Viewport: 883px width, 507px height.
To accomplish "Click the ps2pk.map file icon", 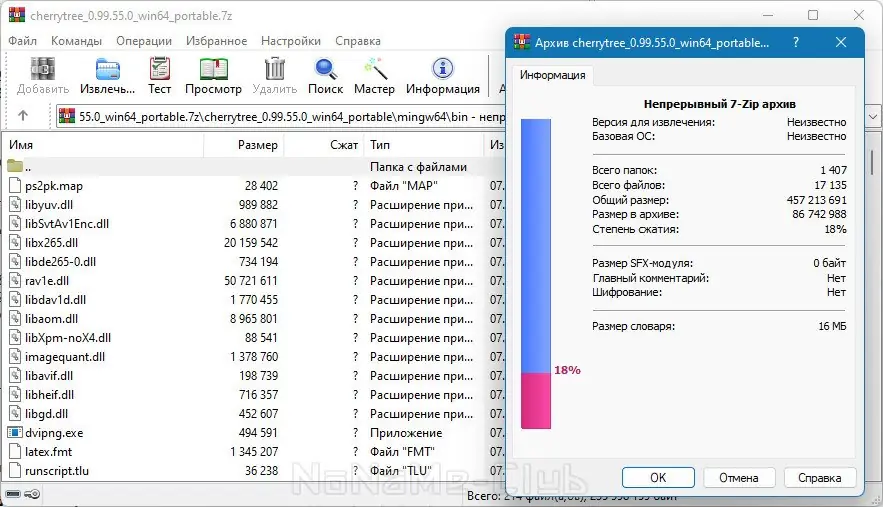I will 15,185.
